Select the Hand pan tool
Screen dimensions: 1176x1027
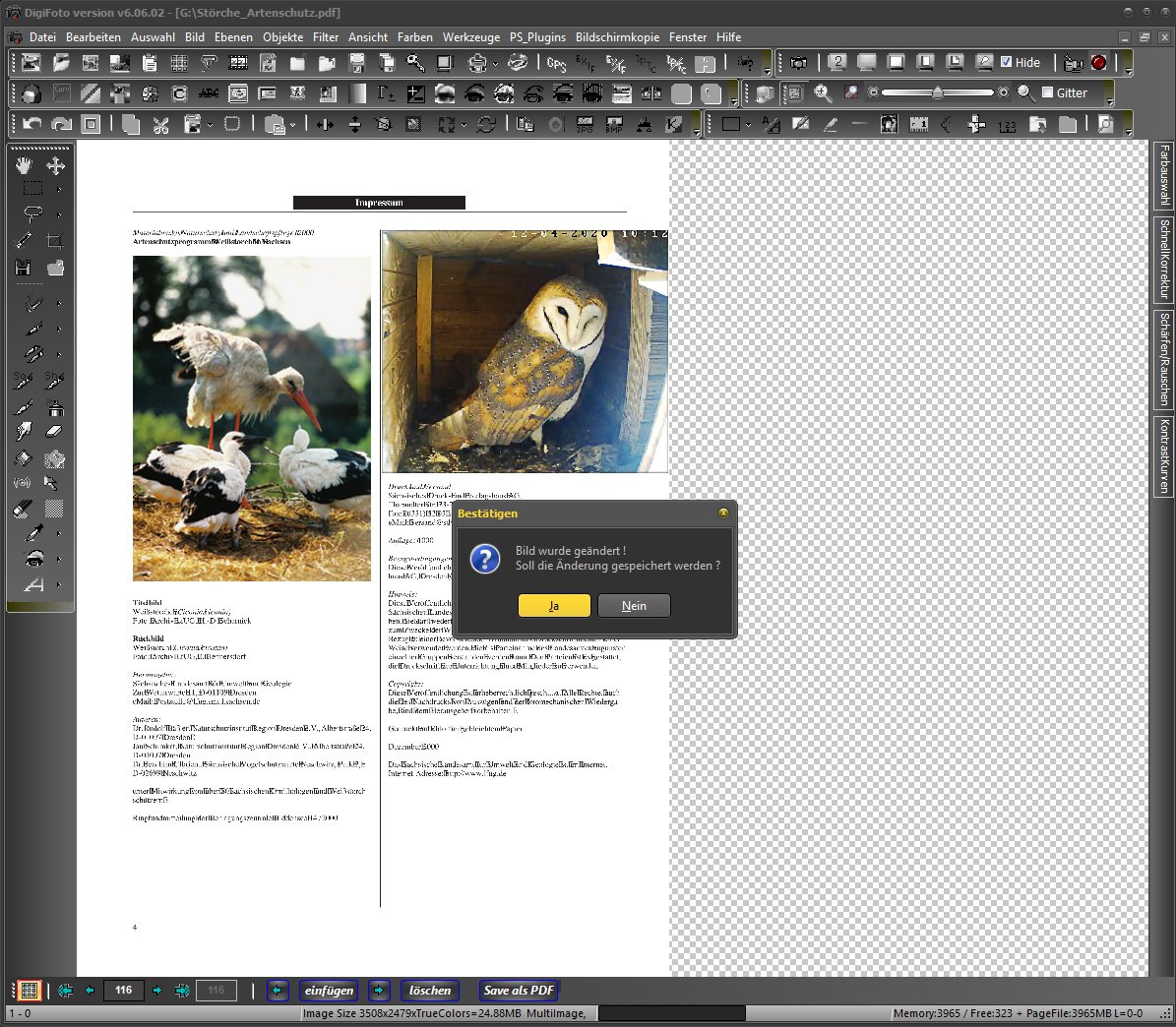click(24, 165)
